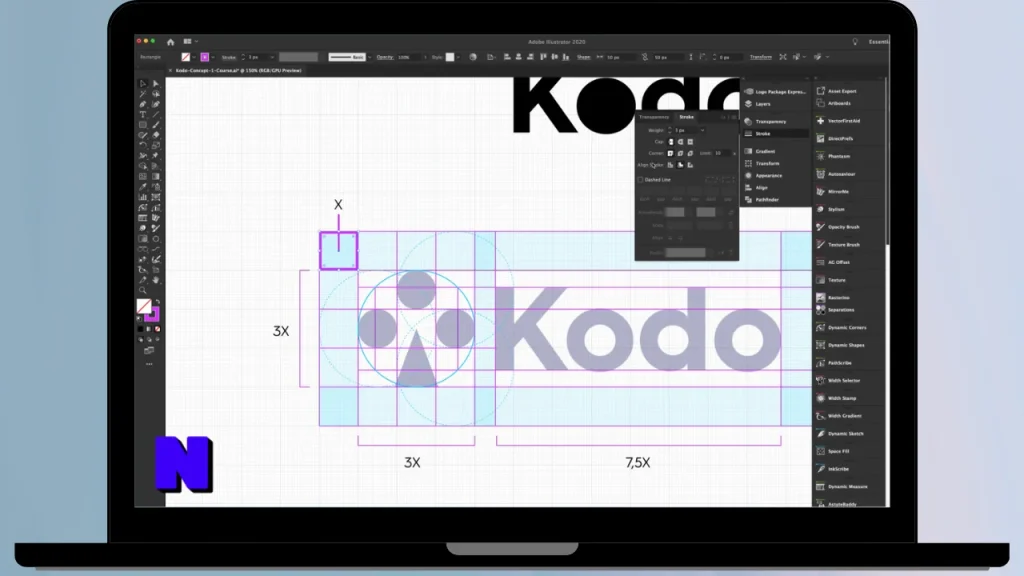Open the graphic Style dropdown
Image resolution: width=1024 pixels, height=576 pixels.
[x=458, y=57]
